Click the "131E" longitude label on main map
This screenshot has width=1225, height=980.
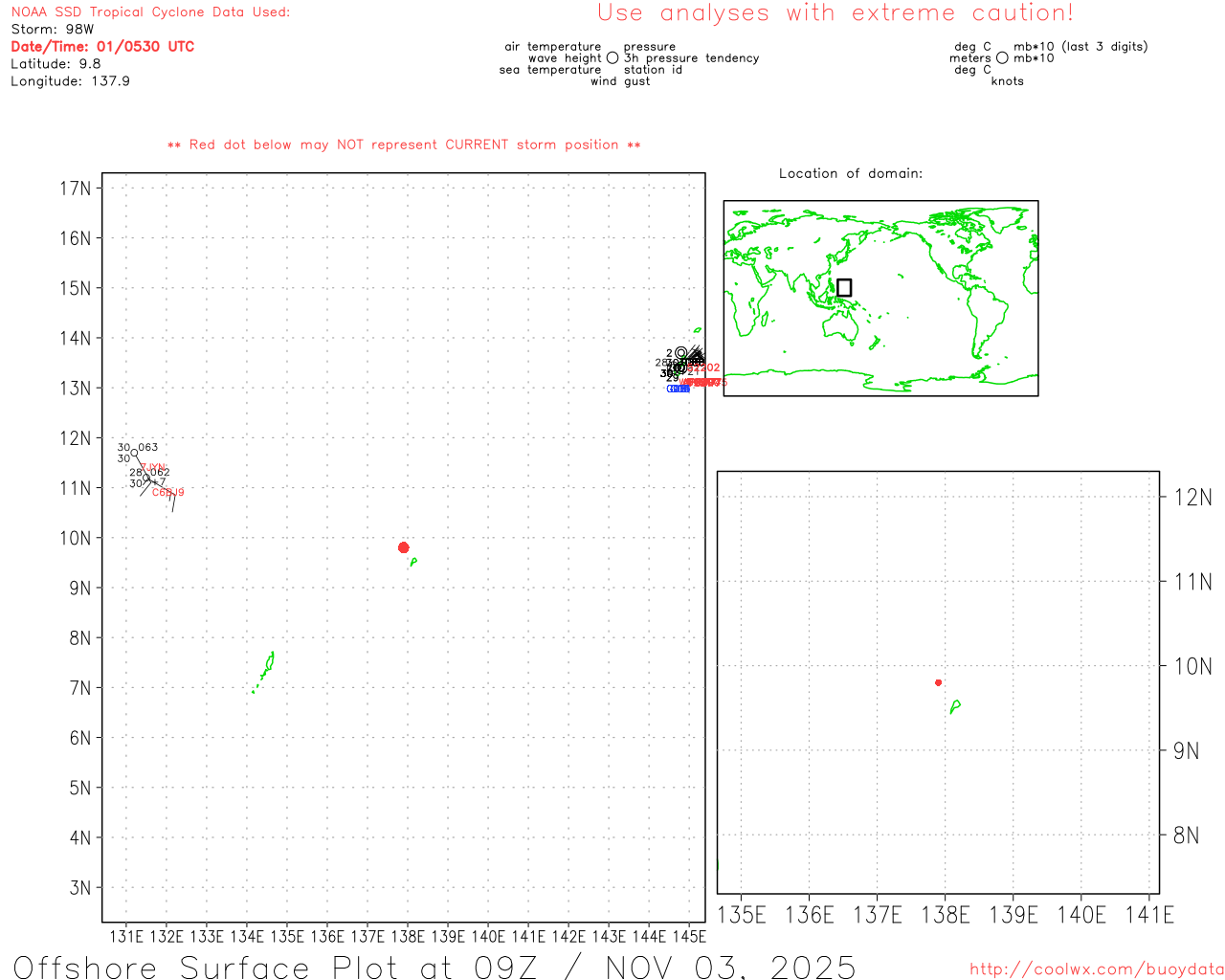pos(126,936)
